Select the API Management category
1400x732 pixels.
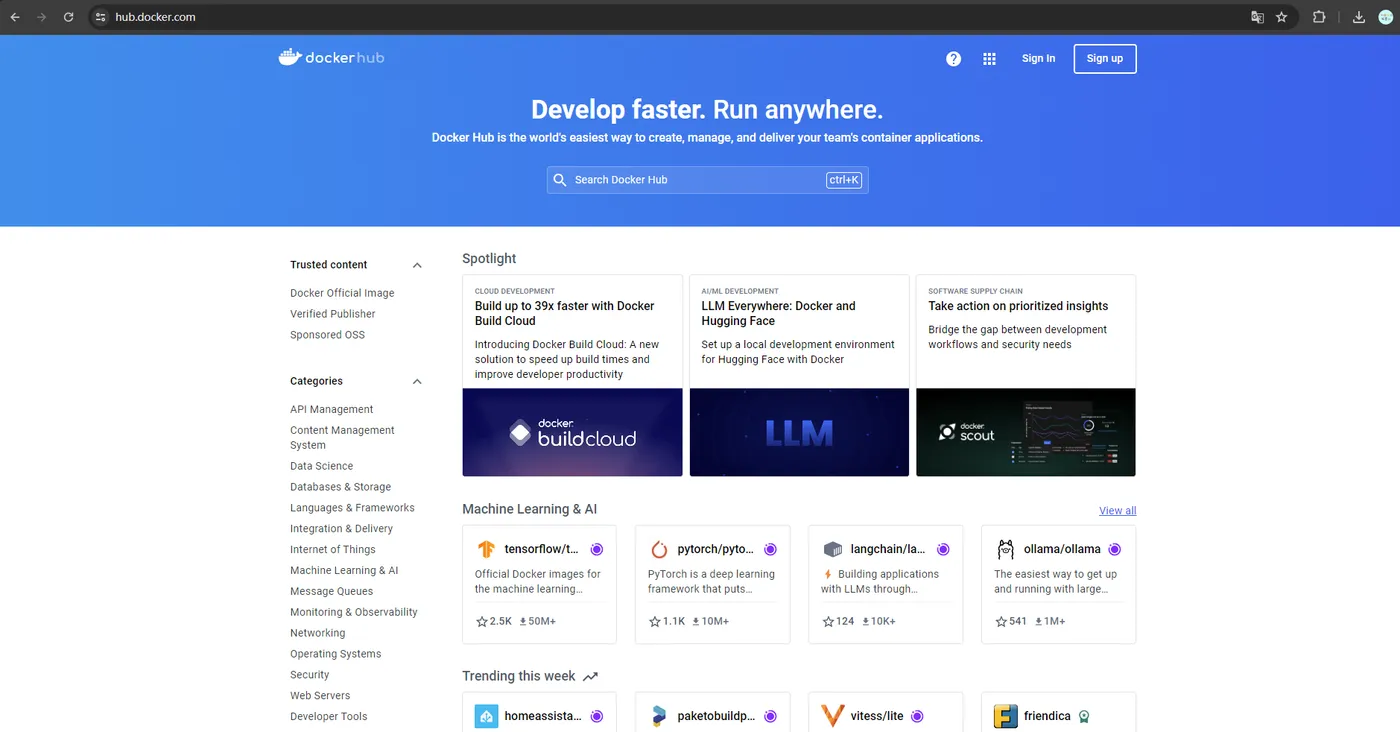pos(331,409)
